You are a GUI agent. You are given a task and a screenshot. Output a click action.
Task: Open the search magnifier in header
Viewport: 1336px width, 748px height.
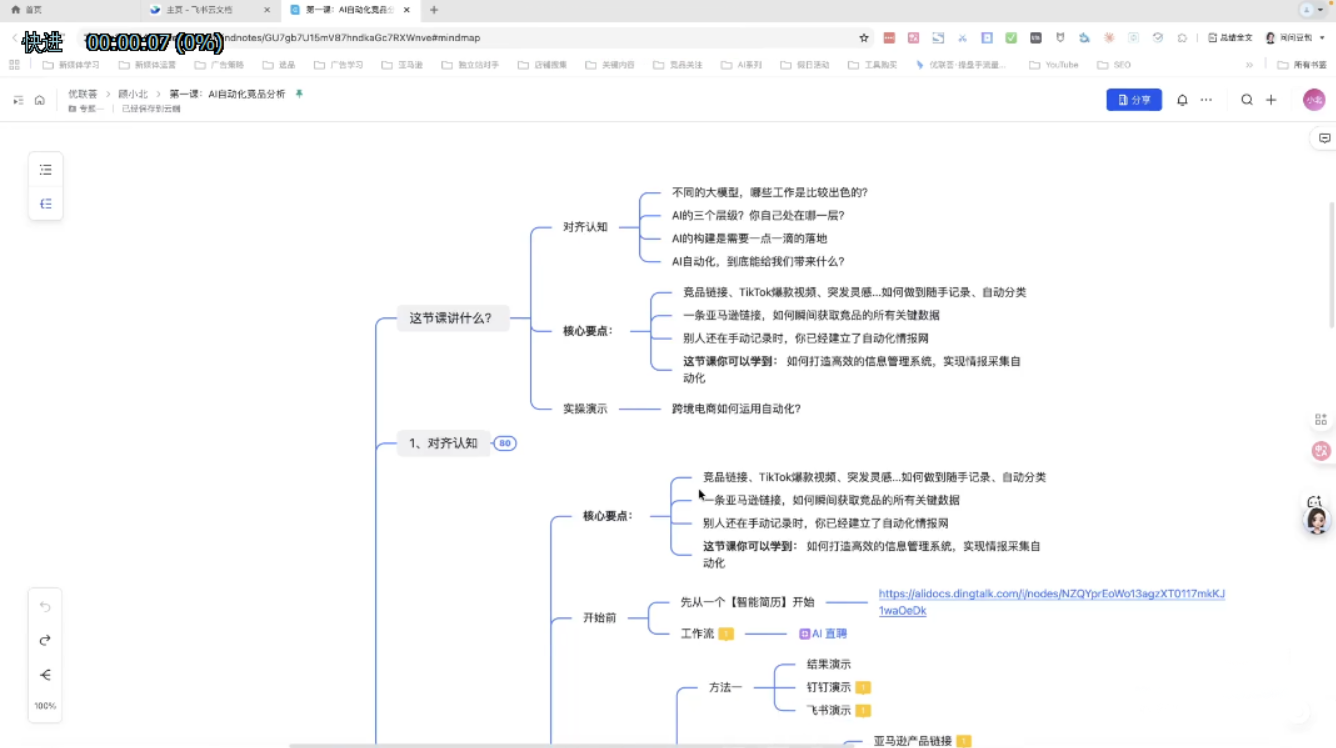pos(1247,100)
